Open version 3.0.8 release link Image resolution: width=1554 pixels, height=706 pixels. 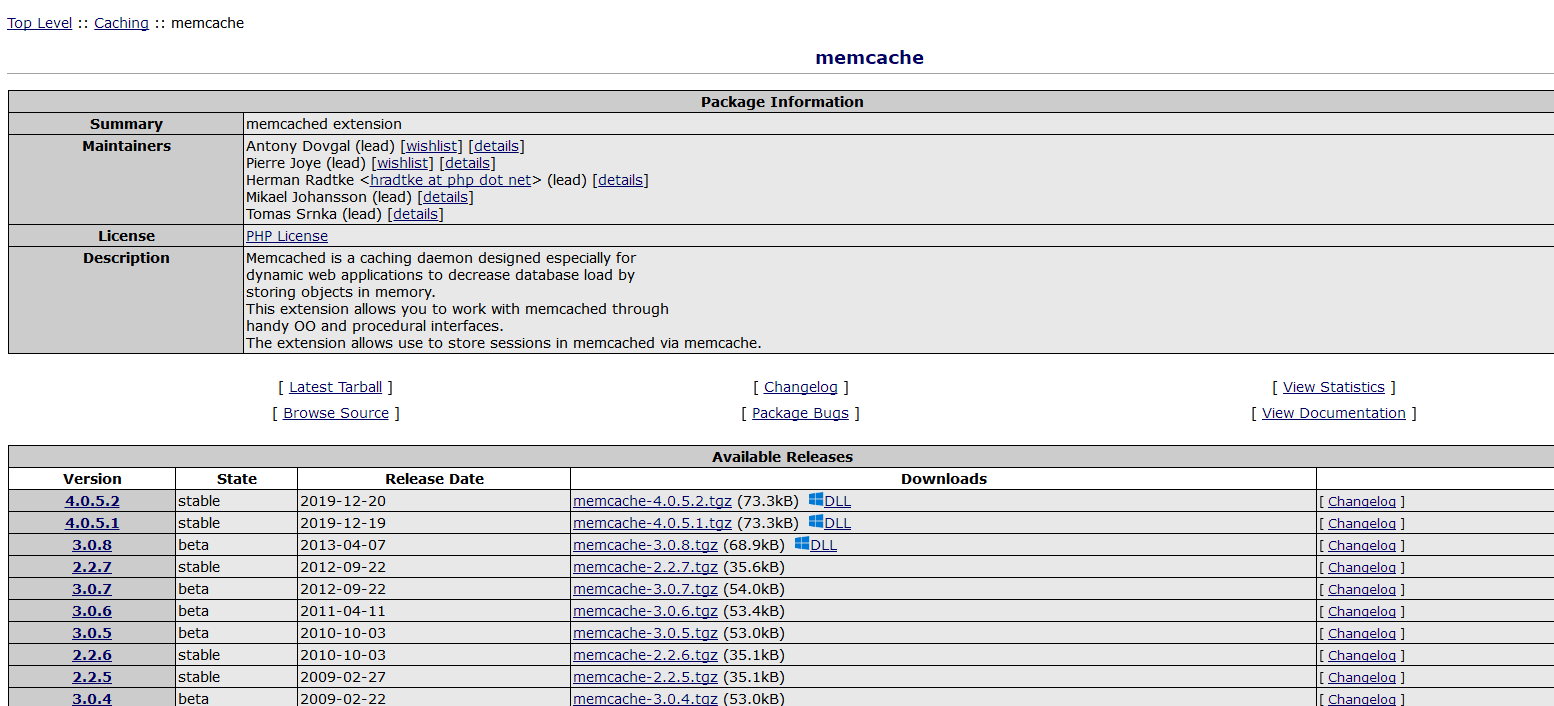[x=92, y=545]
